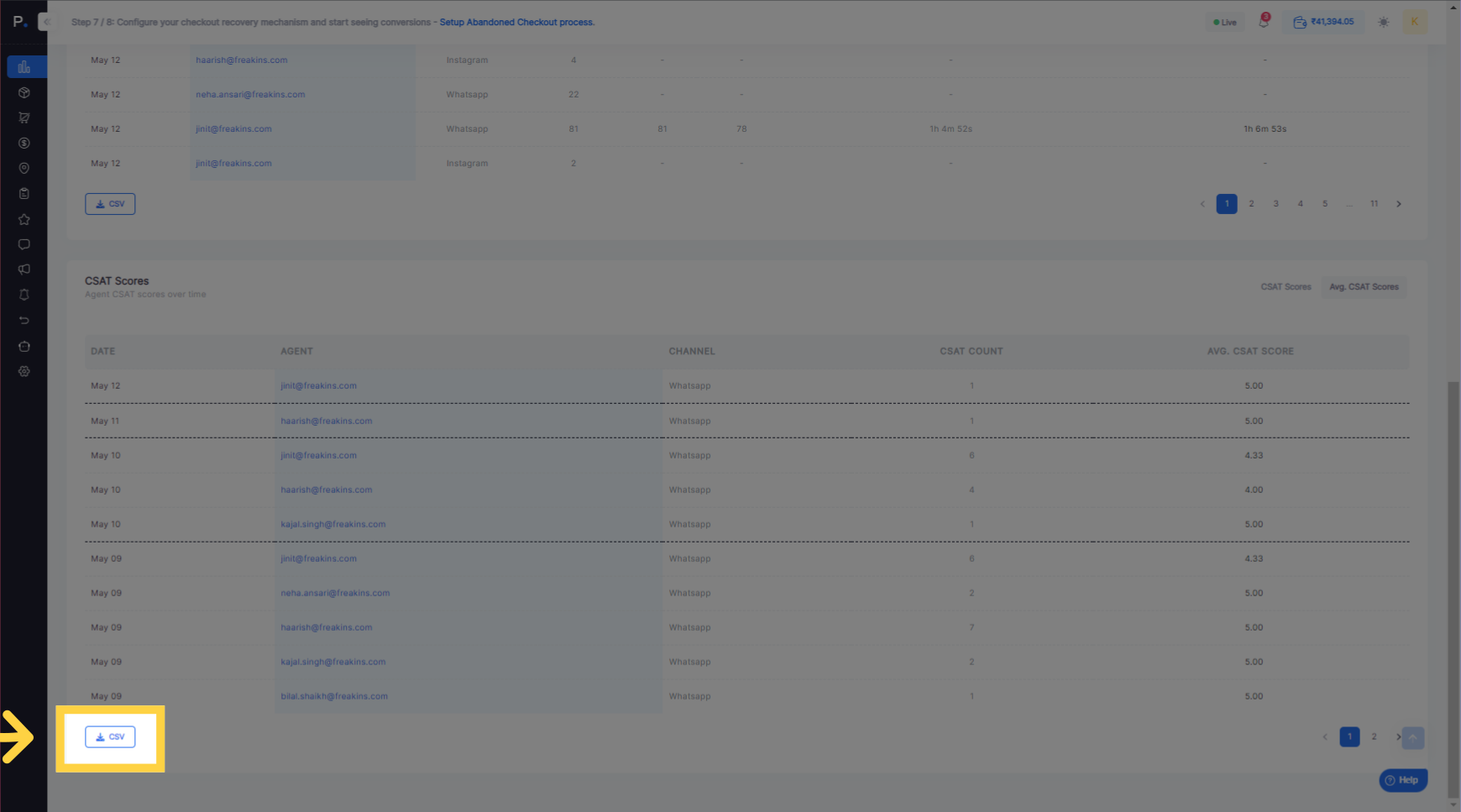
Task: Click previous-page arrow of CSAT table
Action: coord(1325,737)
